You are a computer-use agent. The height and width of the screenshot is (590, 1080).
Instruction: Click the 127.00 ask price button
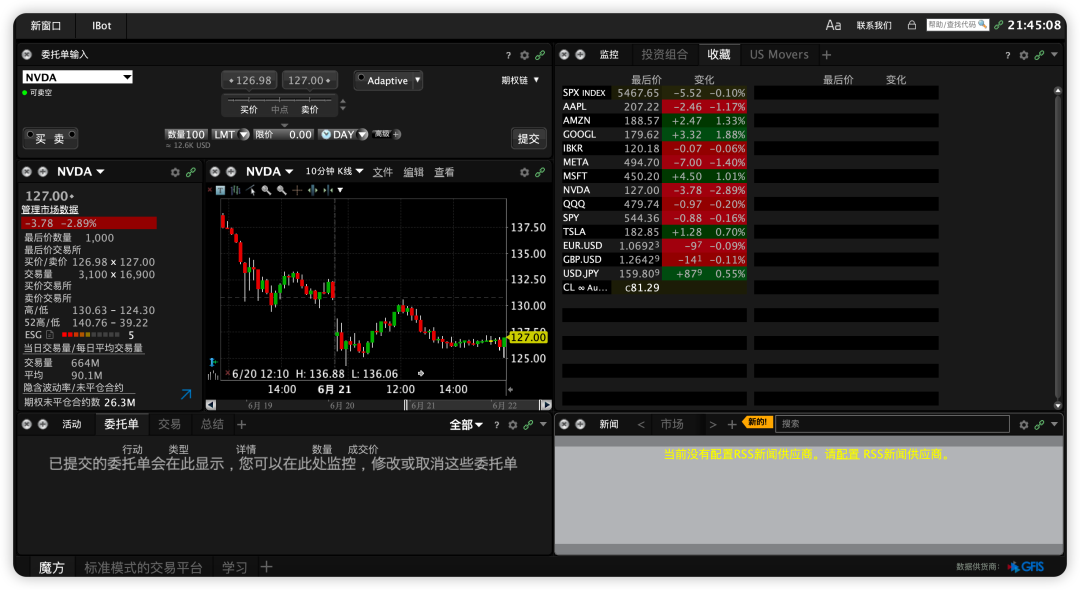(309, 81)
